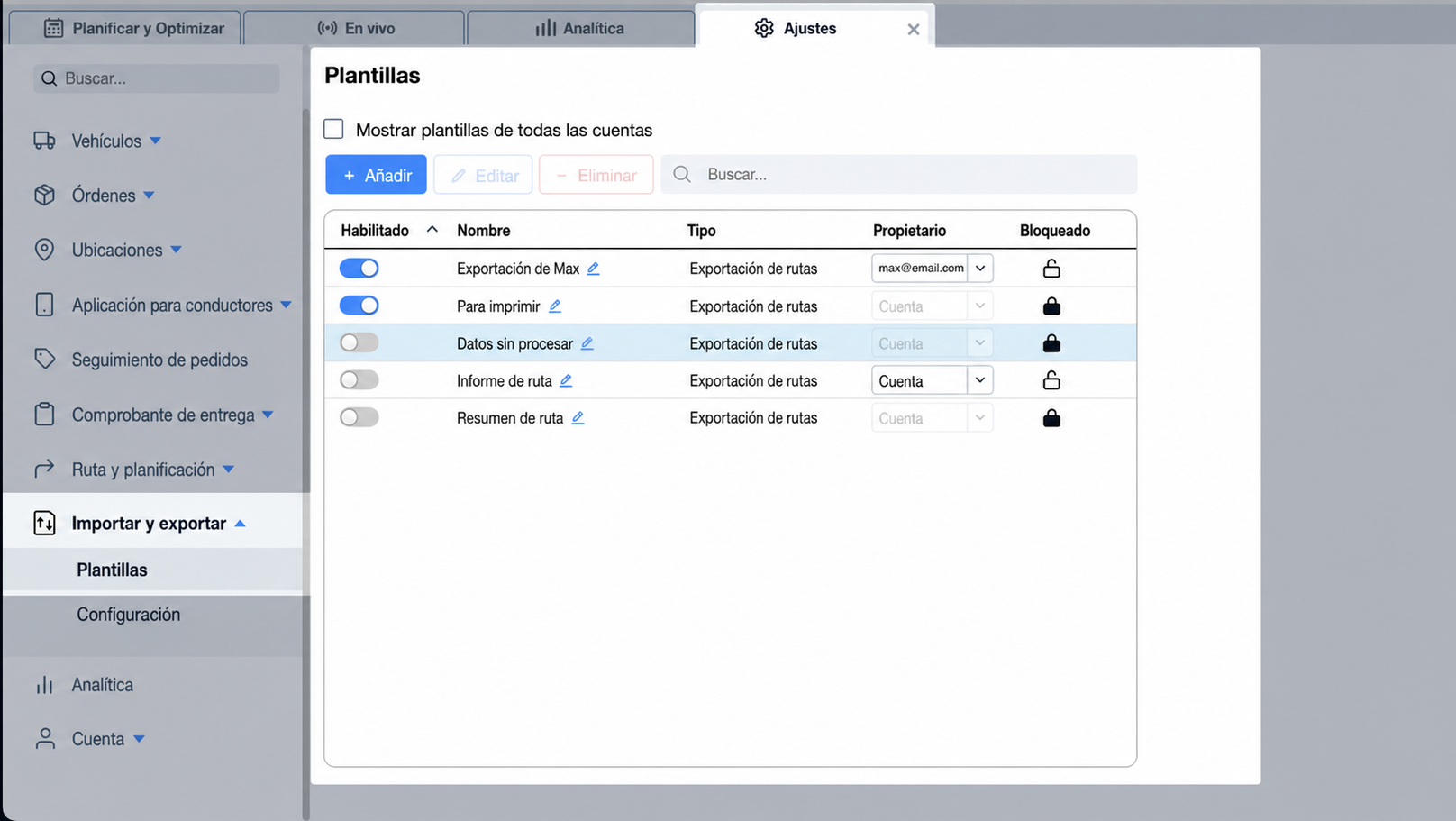Click the Seguimiento de pedidos tag icon
Image resolution: width=1456 pixels, height=821 pixels.
44,360
